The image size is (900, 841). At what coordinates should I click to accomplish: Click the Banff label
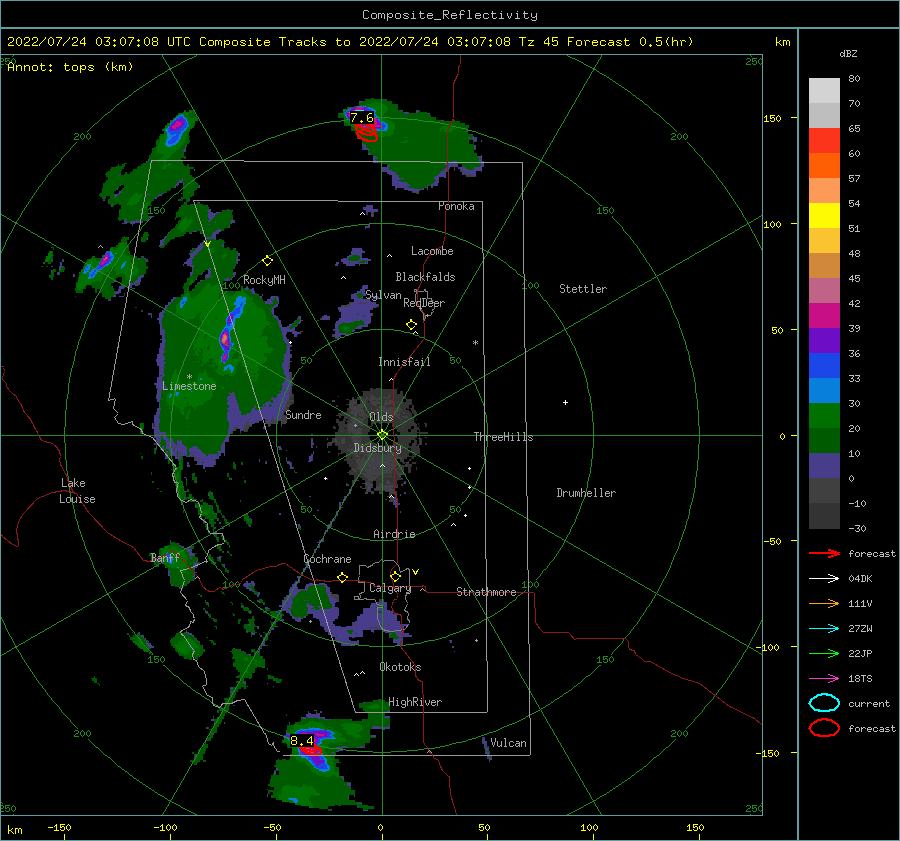click(x=165, y=557)
